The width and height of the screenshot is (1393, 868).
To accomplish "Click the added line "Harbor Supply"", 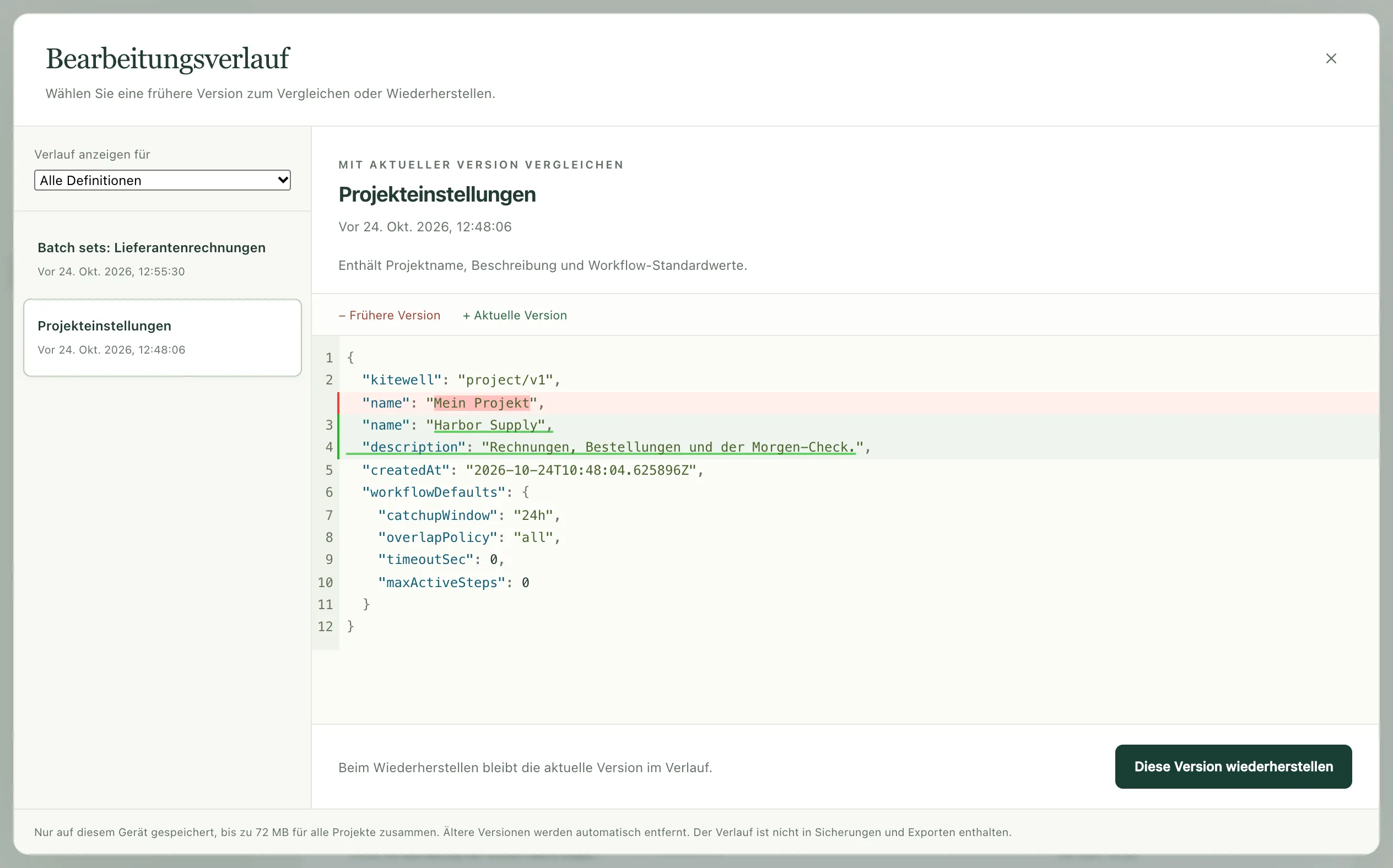I will [859, 425].
